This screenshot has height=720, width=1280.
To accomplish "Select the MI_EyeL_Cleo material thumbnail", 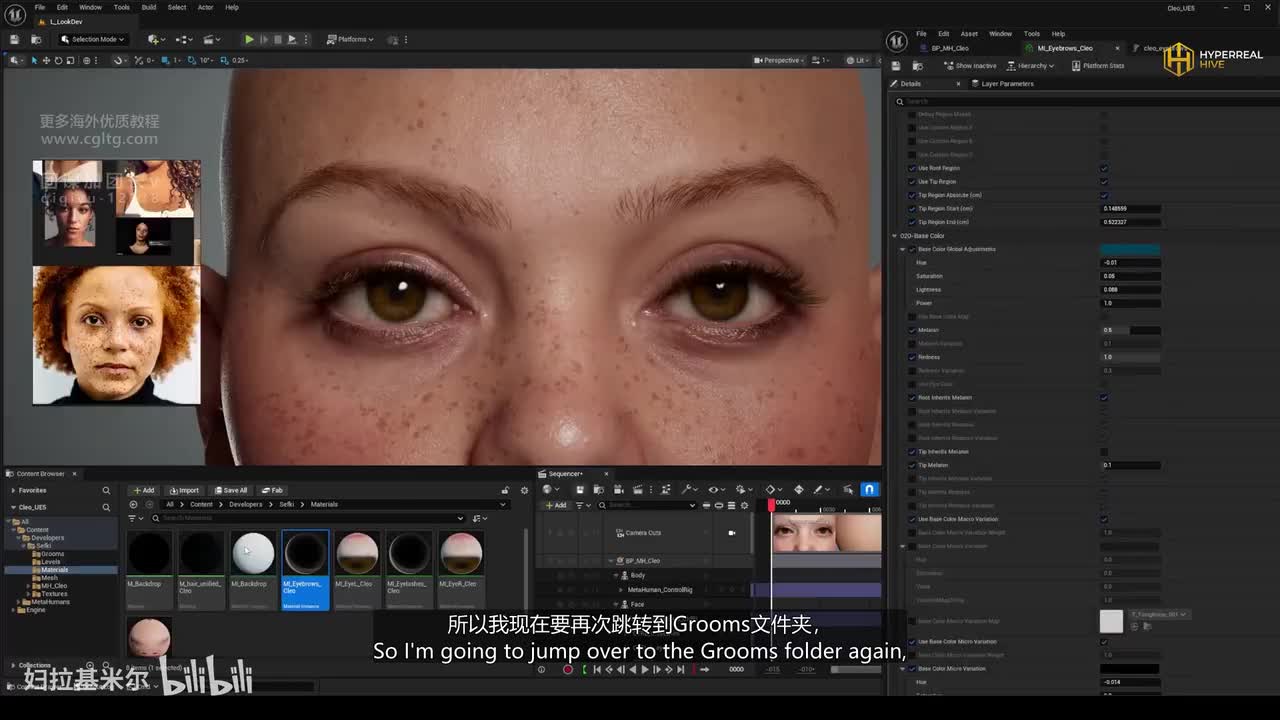I will [357, 570].
